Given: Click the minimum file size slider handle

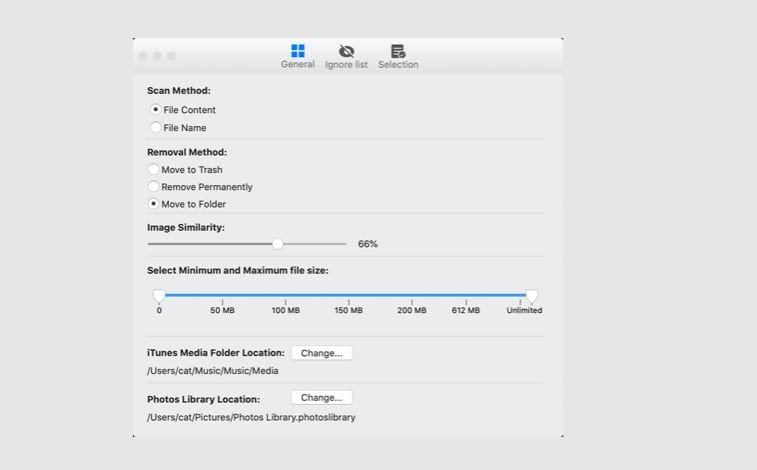Looking at the screenshot, I should pyautogui.click(x=159, y=295).
